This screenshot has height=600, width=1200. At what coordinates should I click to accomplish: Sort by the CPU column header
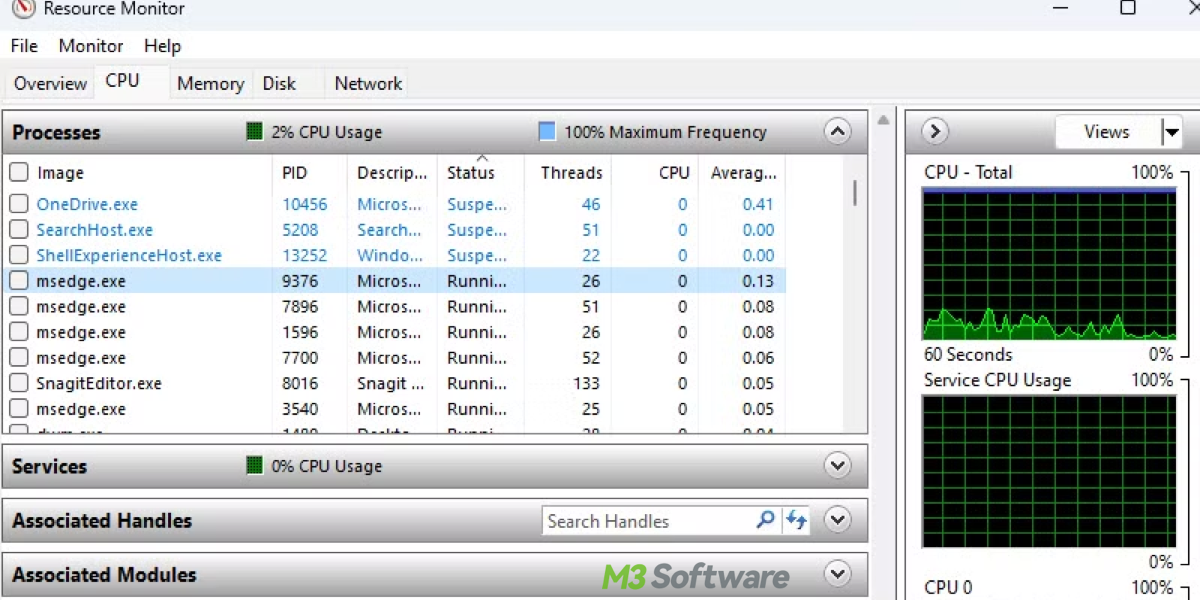[x=674, y=173]
